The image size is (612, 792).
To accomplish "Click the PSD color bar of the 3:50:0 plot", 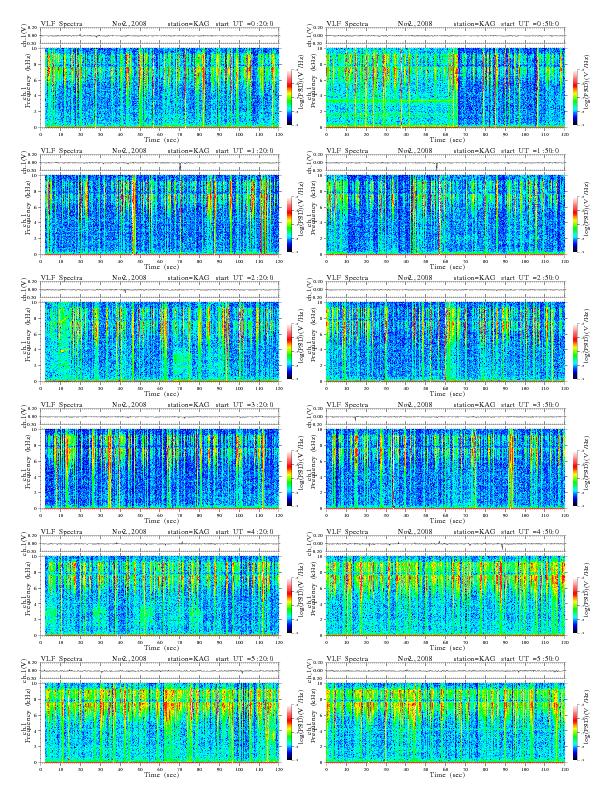I will coord(575,478).
